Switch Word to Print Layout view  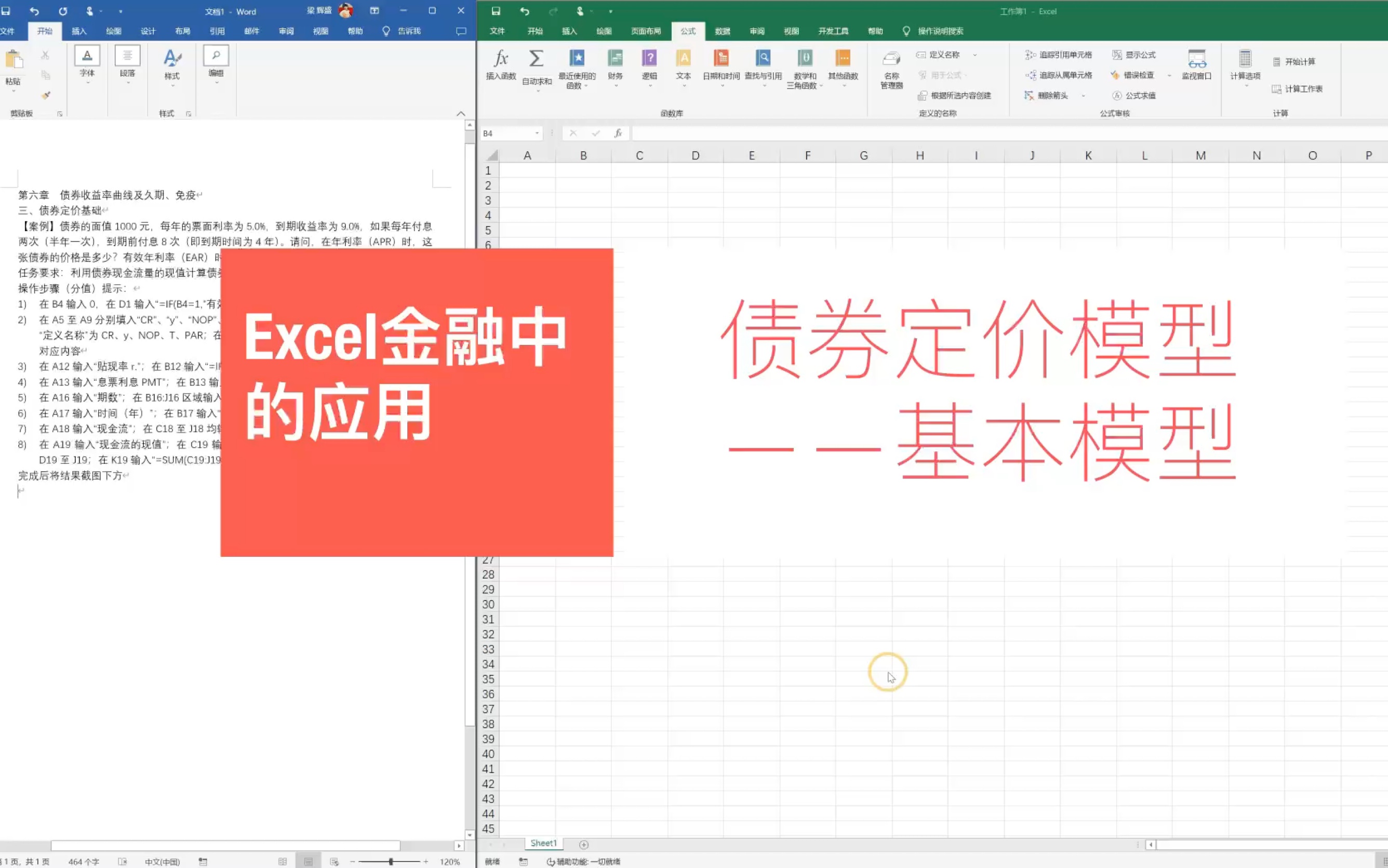308,862
